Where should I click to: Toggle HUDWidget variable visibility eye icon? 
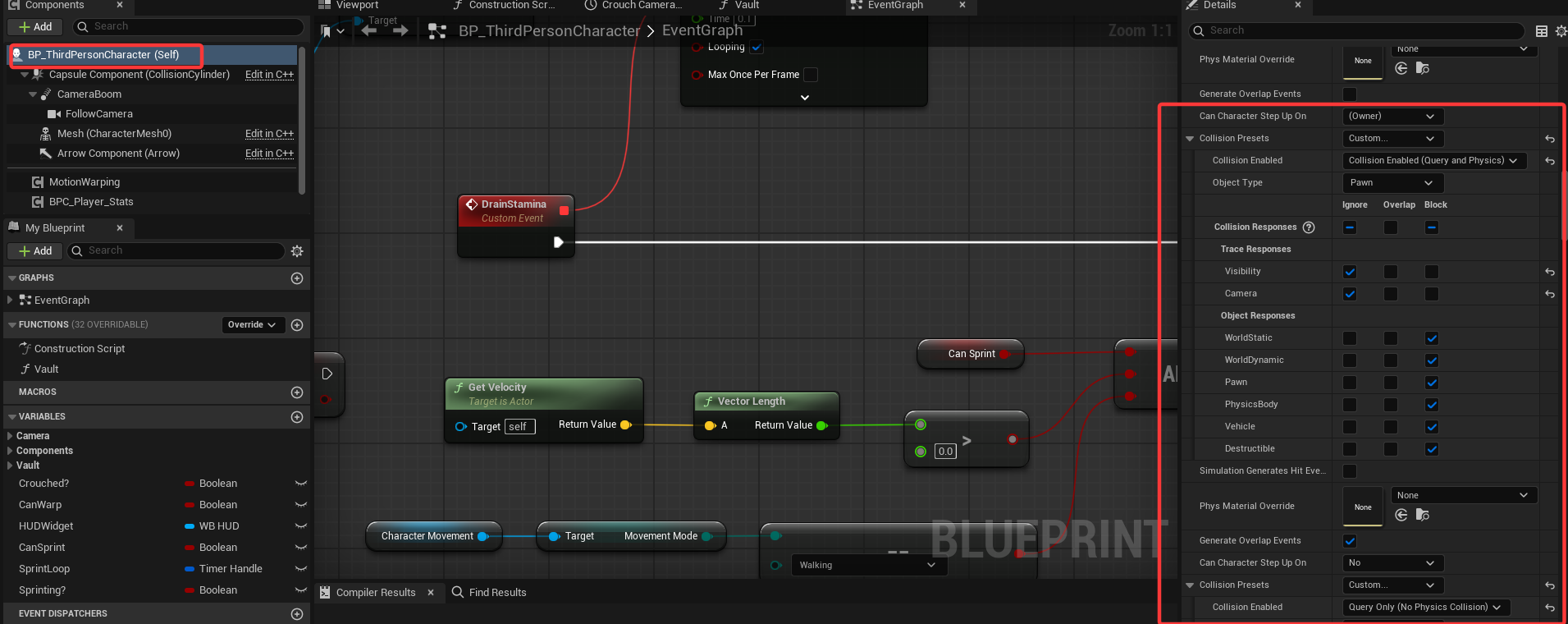[x=301, y=526]
